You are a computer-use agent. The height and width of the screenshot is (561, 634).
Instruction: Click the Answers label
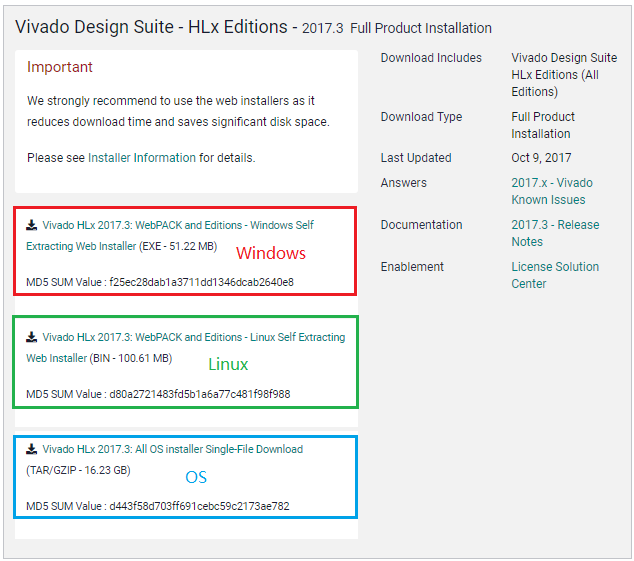pyautogui.click(x=404, y=183)
